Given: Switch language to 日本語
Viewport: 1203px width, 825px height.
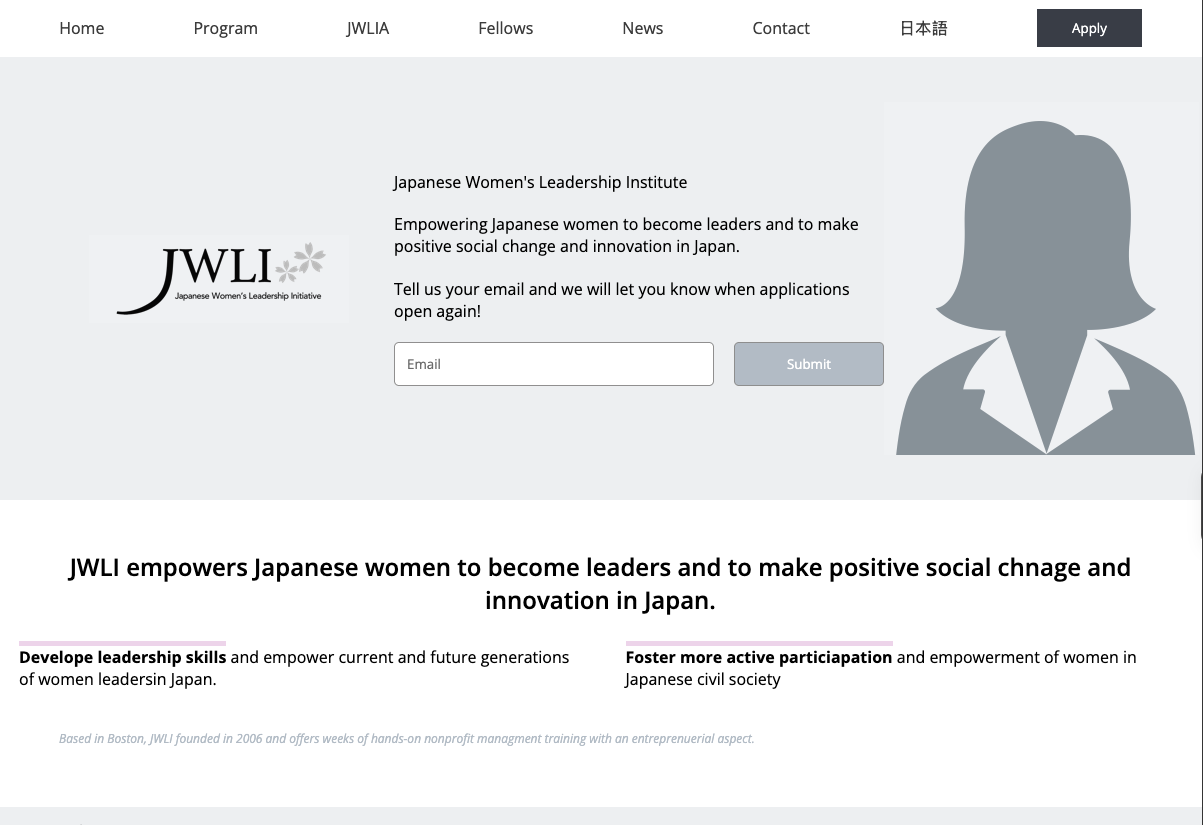Looking at the screenshot, I should (x=923, y=28).
